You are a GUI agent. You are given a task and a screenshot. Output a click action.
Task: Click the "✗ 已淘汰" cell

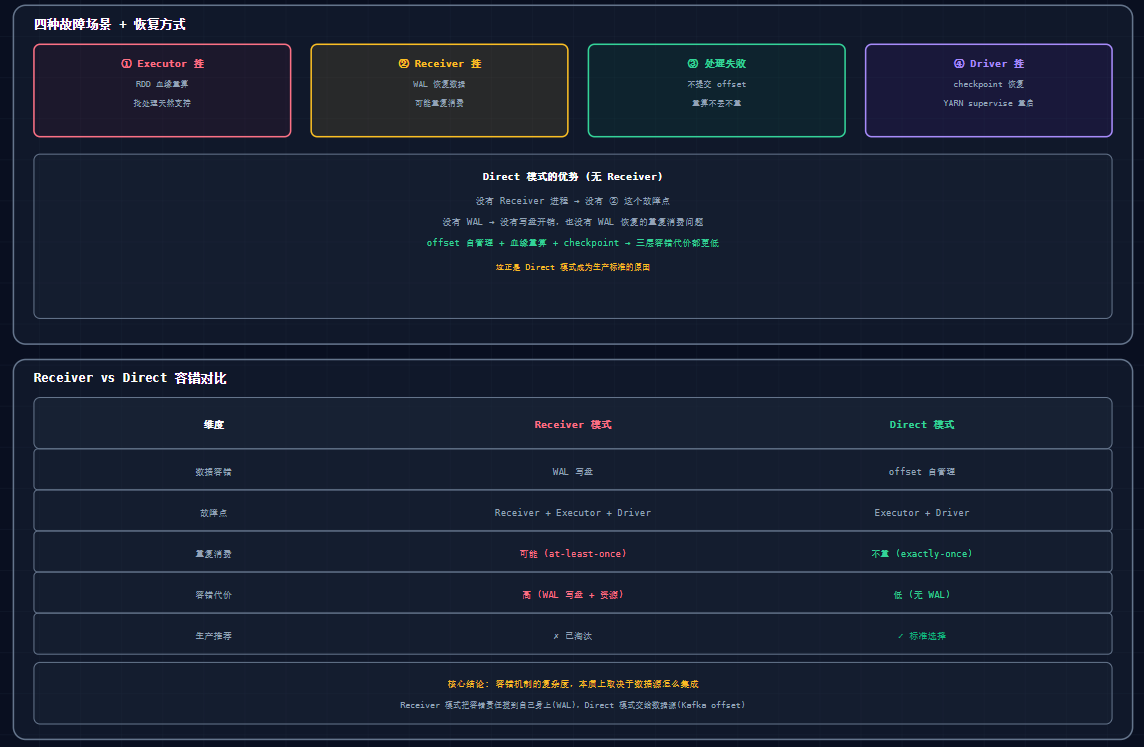(573, 636)
